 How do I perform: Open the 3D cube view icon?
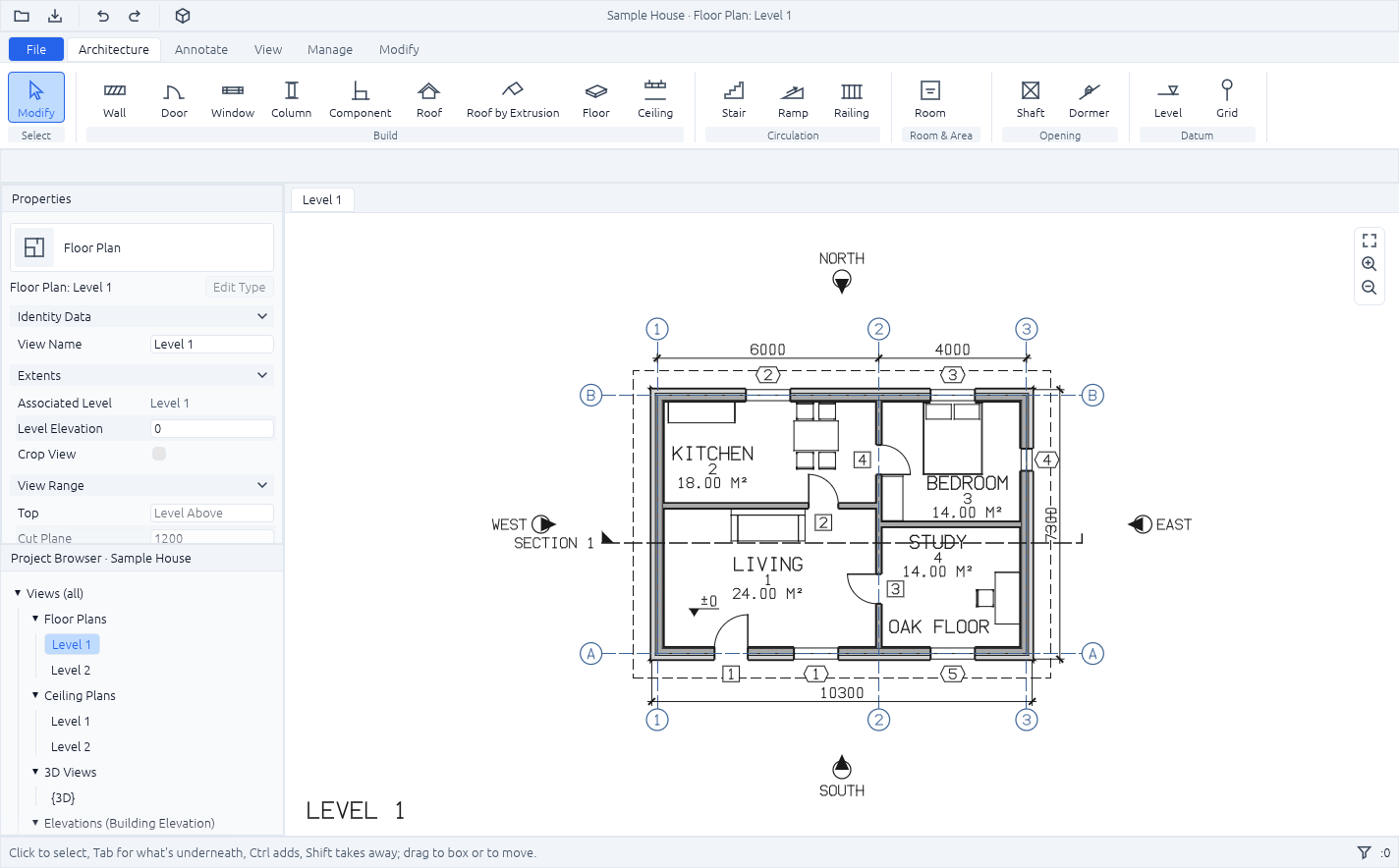(x=183, y=16)
